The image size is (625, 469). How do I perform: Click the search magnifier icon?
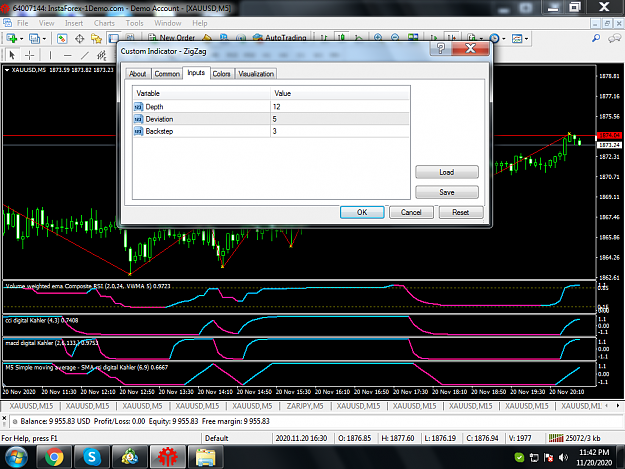pos(596,38)
